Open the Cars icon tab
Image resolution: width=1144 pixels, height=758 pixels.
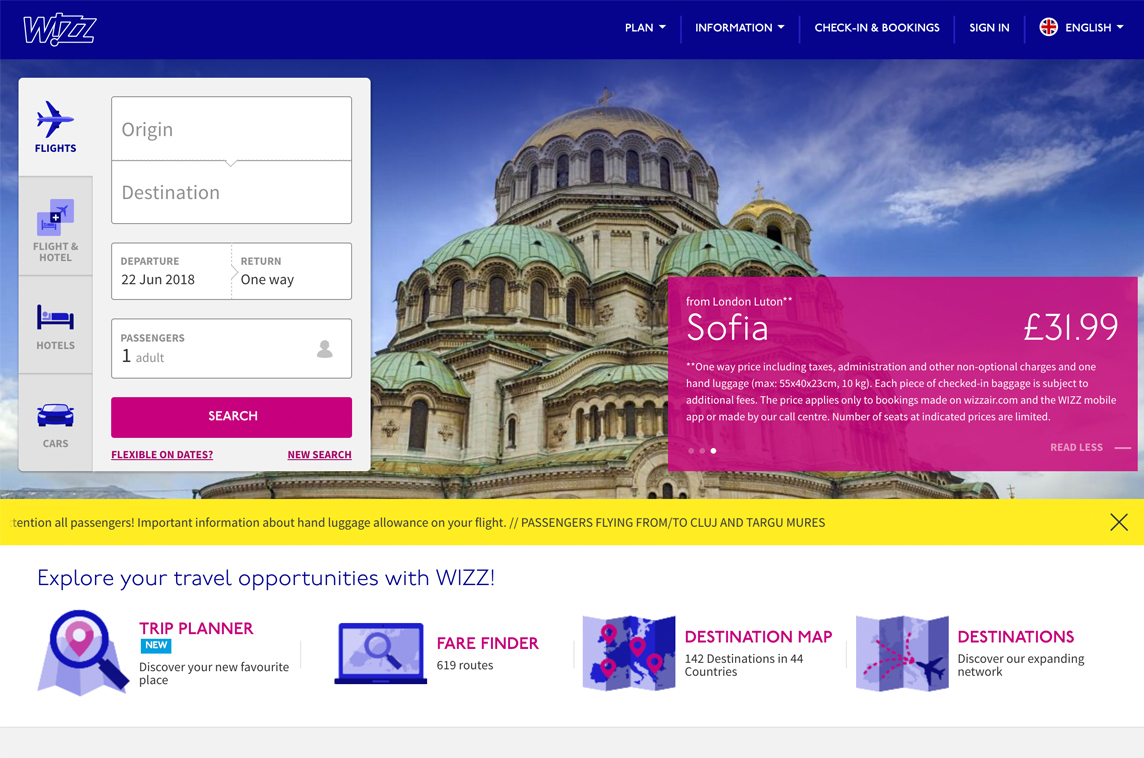click(55, 424)
